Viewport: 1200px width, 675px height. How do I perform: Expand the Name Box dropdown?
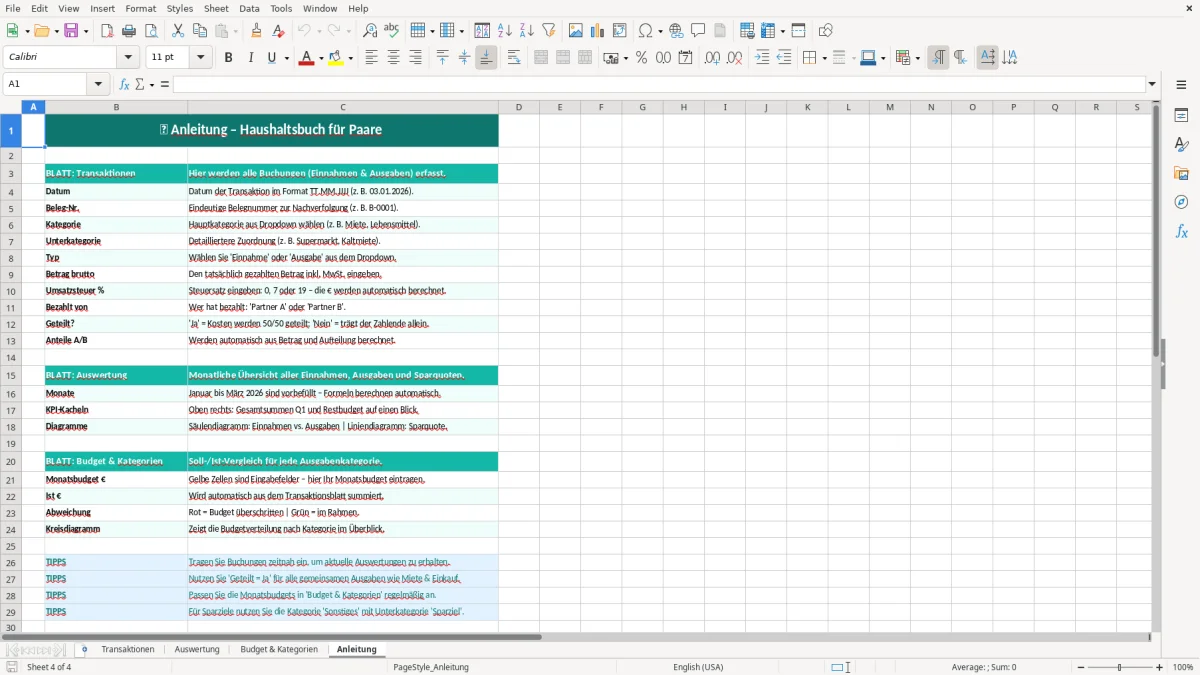tap(99, 84)
